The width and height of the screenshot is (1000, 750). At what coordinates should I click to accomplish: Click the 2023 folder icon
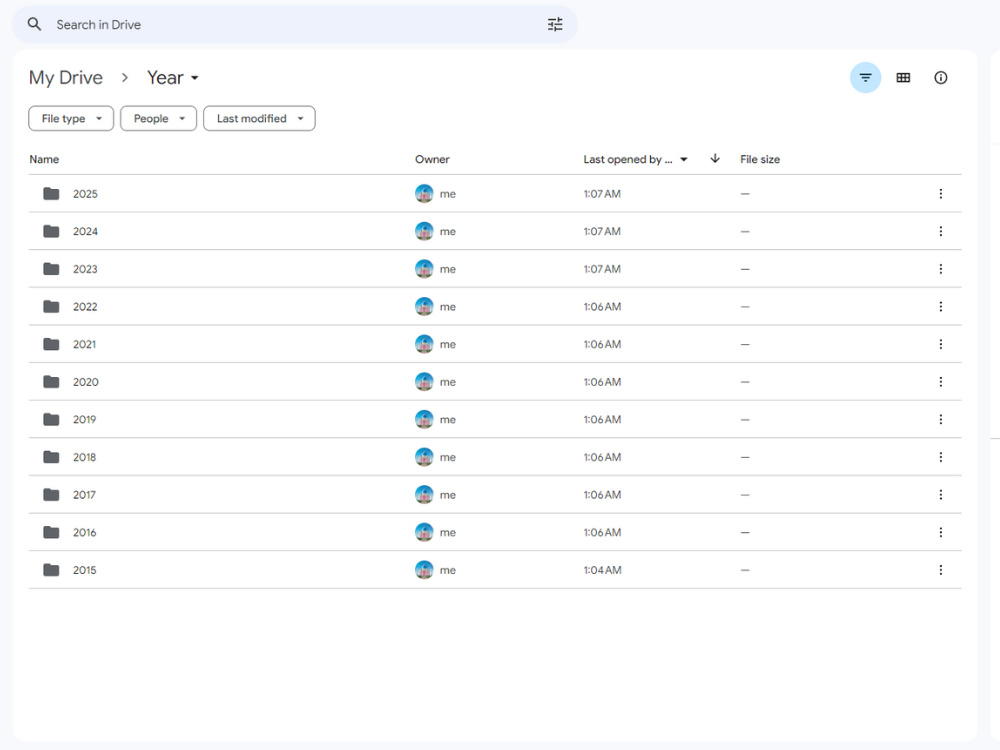pos(51,269)
